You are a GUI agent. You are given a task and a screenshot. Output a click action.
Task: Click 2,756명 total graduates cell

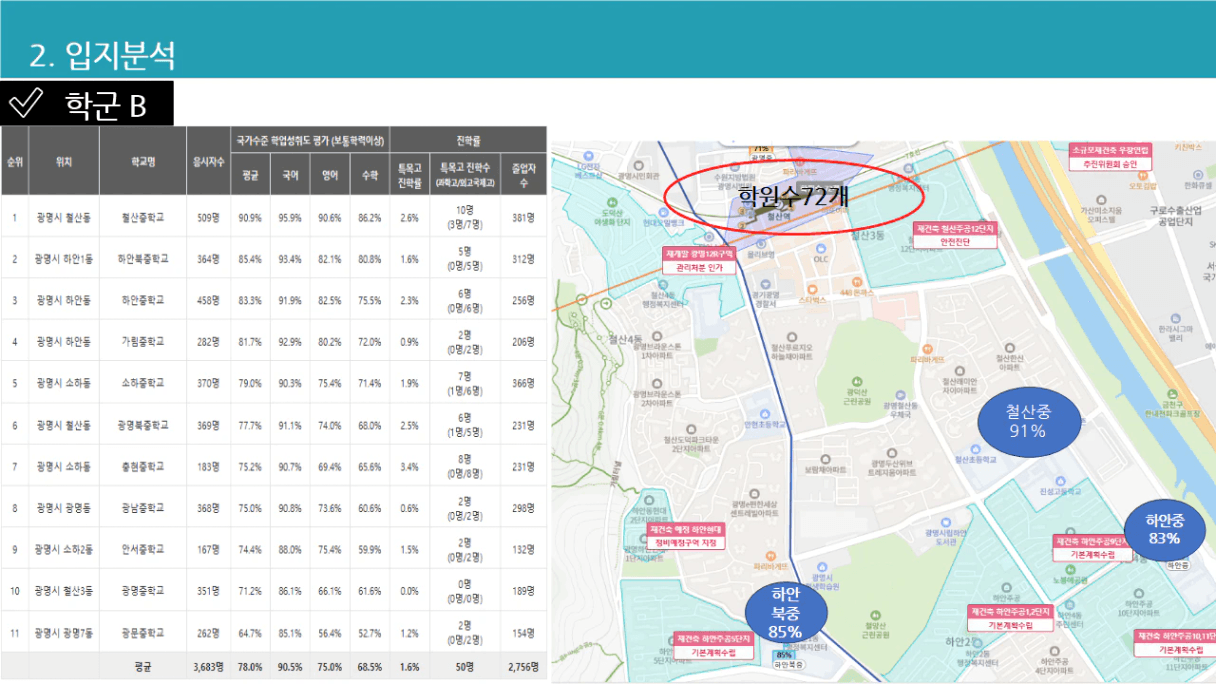point(523,665)
